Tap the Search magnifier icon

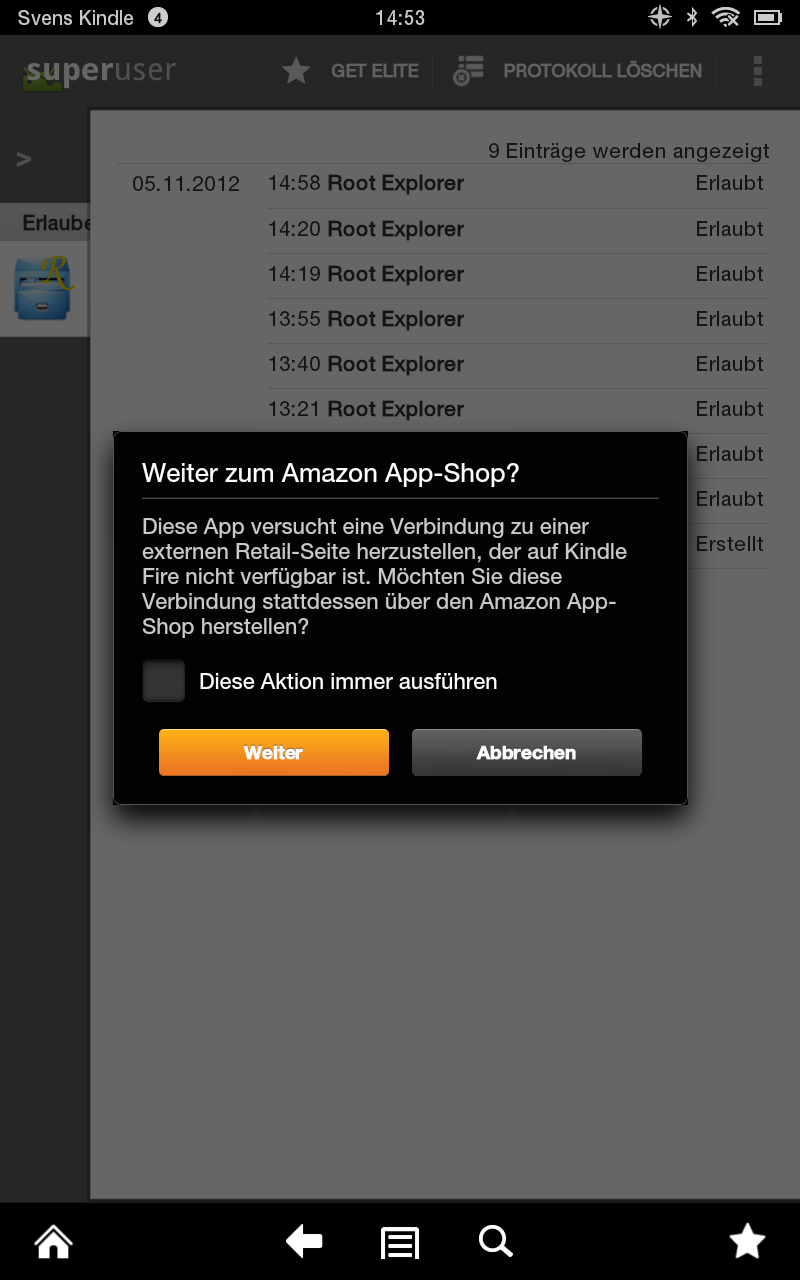495,1242
